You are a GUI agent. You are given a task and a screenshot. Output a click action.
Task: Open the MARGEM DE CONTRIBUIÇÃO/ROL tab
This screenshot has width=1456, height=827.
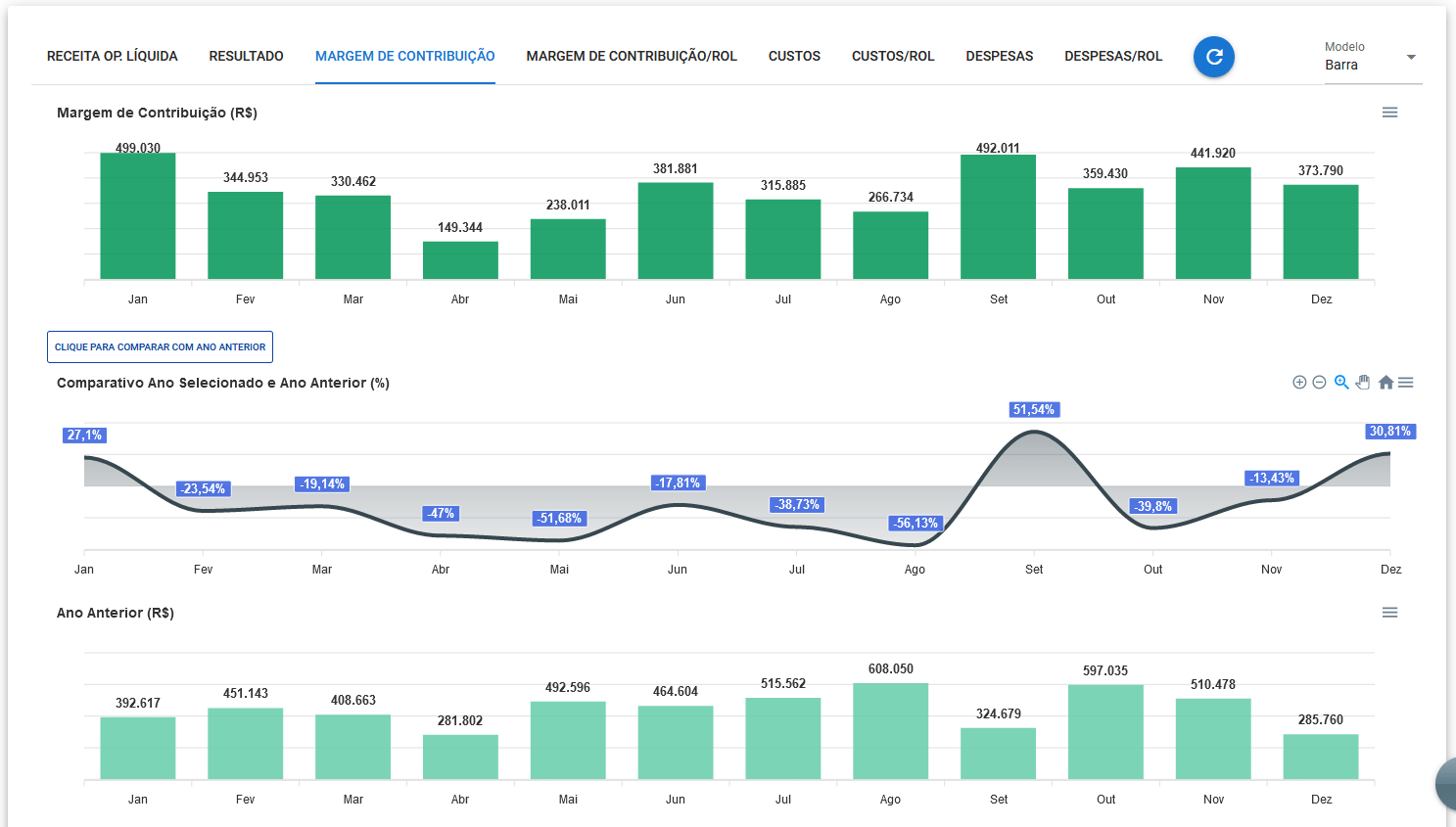632,57
